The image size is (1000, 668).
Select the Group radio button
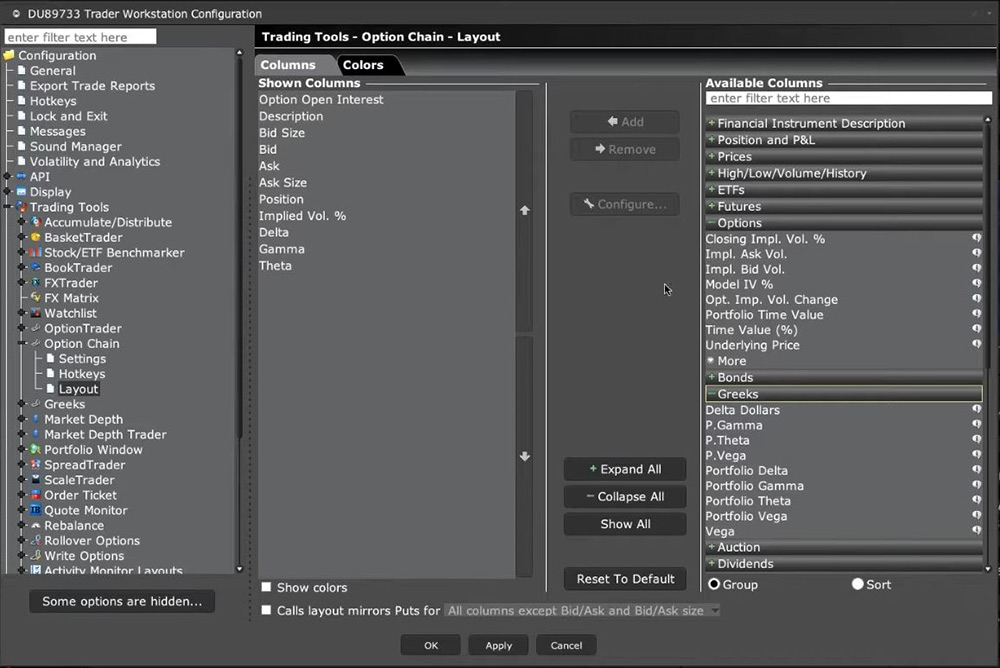pos(714,584)
